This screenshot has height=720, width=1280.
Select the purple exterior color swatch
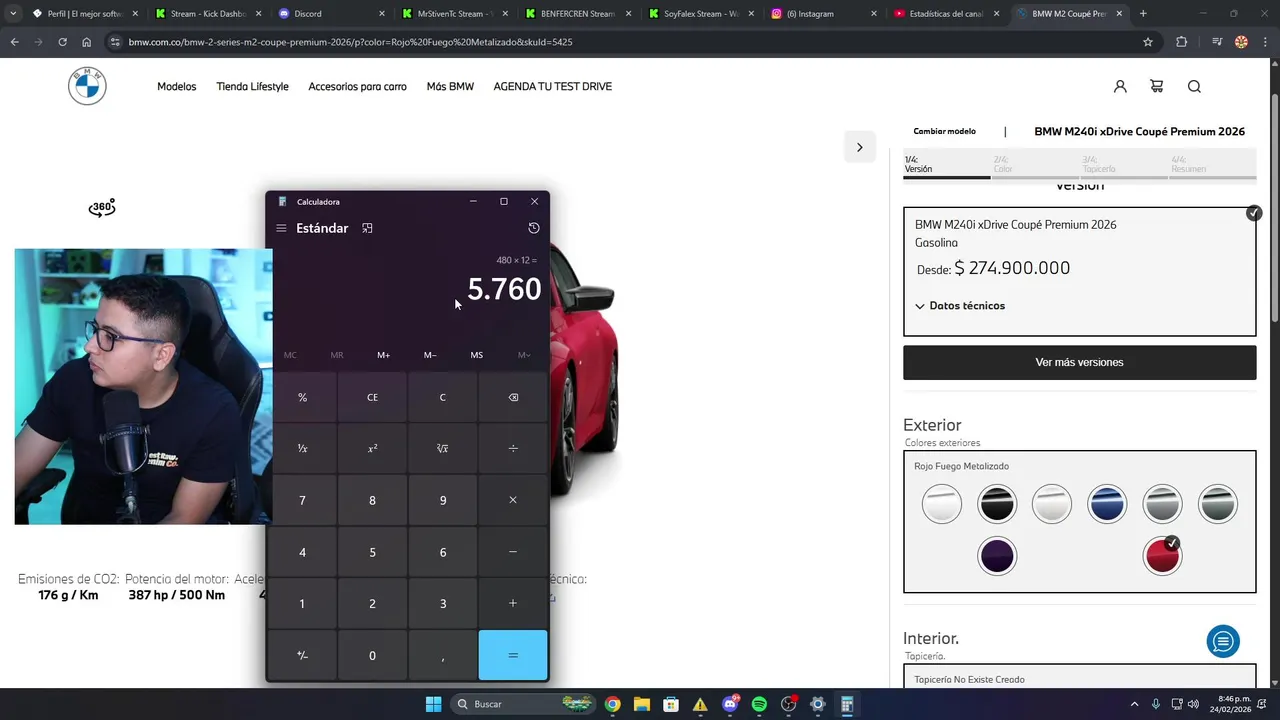pos(997,556)
